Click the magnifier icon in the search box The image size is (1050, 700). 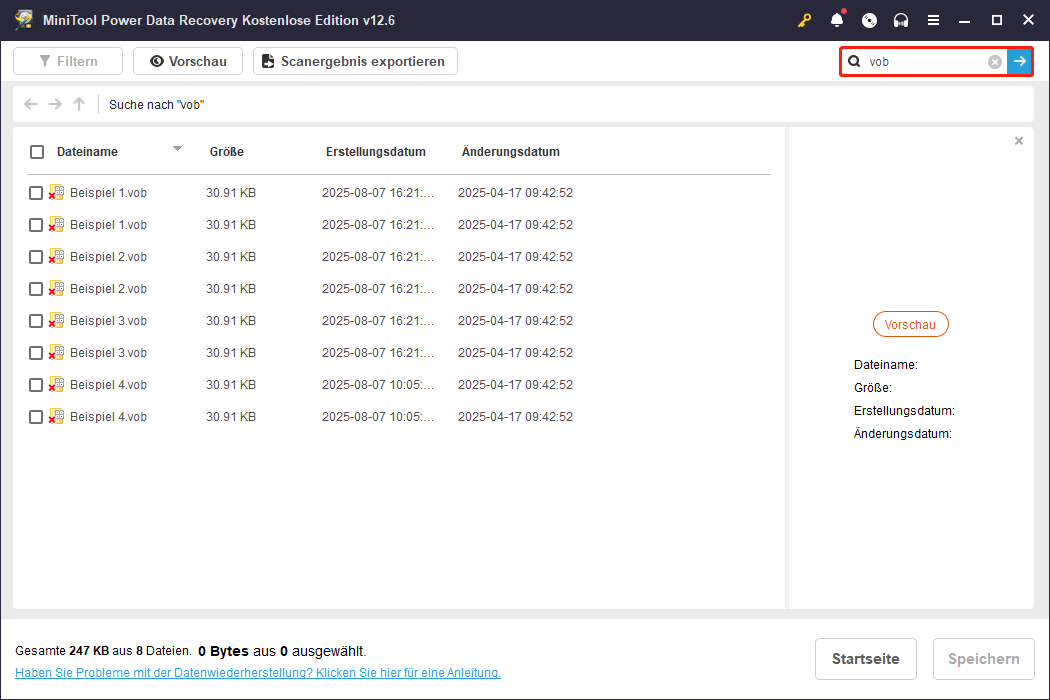coord(854,62)
